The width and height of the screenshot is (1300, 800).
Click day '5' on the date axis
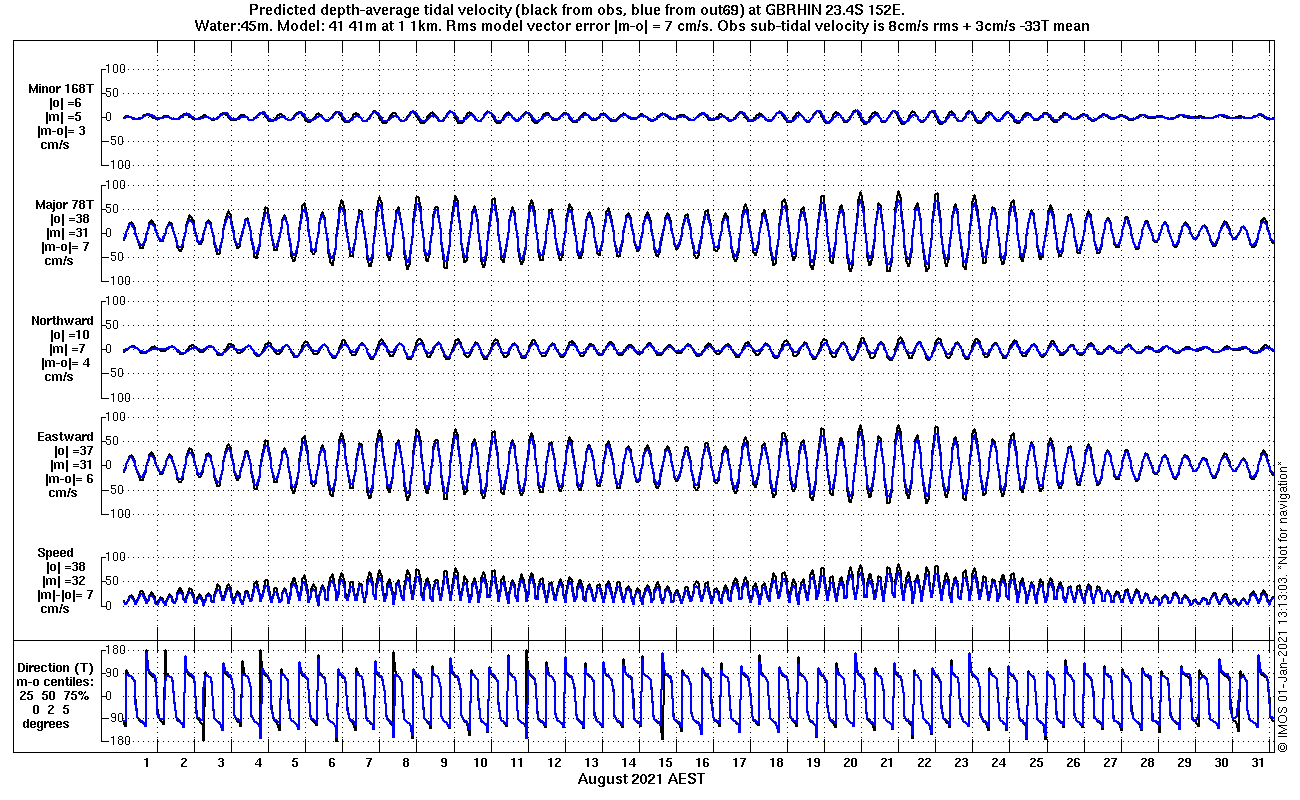pyautogui.click(x=295, y=763)
